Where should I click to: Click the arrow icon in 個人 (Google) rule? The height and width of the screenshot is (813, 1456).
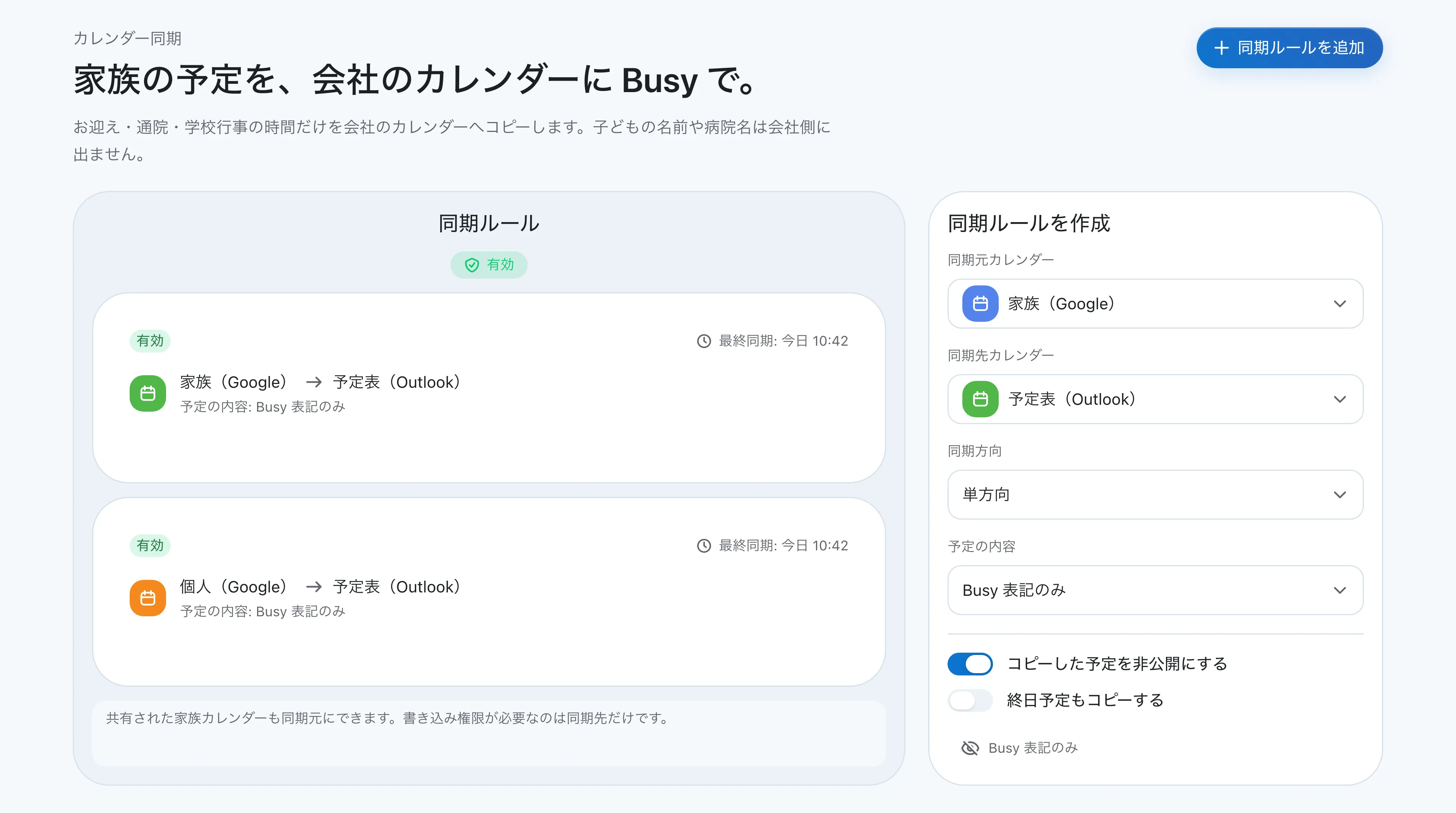pos(314,587)
